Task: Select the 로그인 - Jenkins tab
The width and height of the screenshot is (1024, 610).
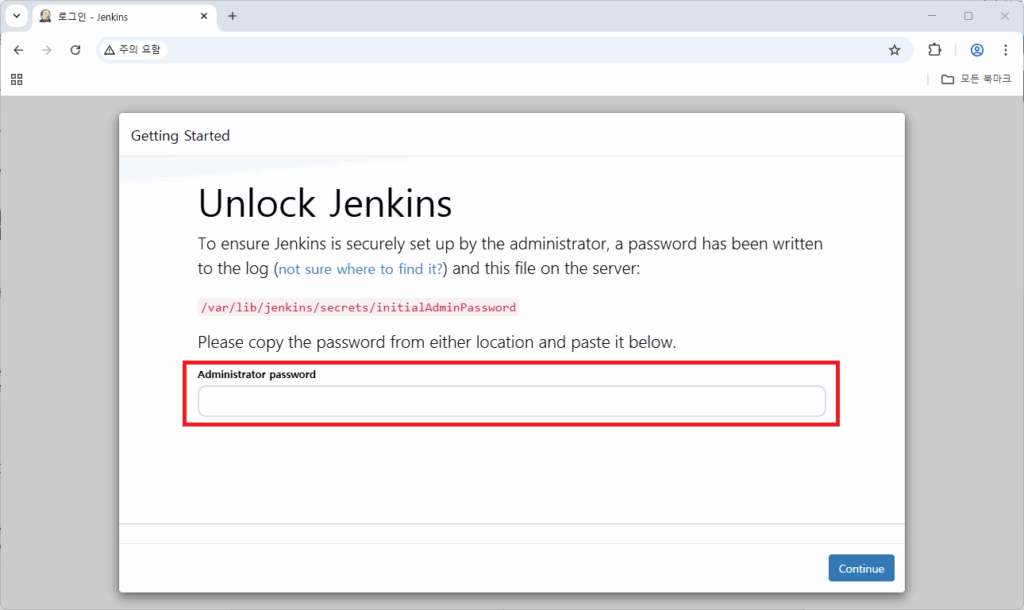Action: (123, 16)
